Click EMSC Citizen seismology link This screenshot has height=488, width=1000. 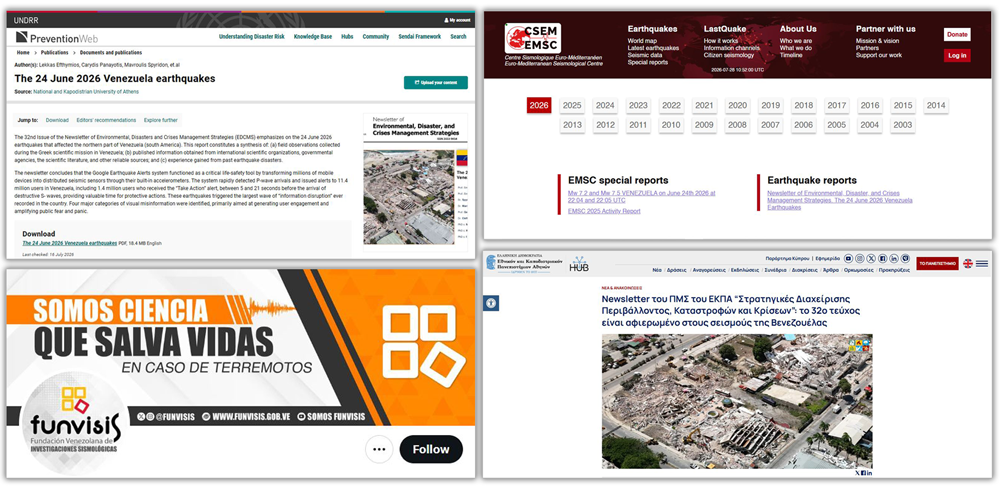click(x=729, y=55)
